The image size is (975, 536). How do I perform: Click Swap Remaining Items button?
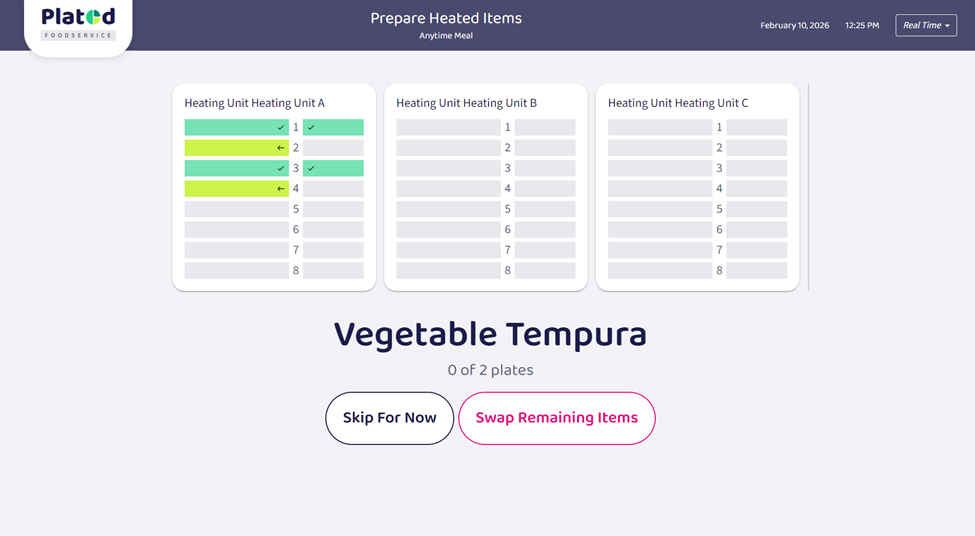point(556,418)
